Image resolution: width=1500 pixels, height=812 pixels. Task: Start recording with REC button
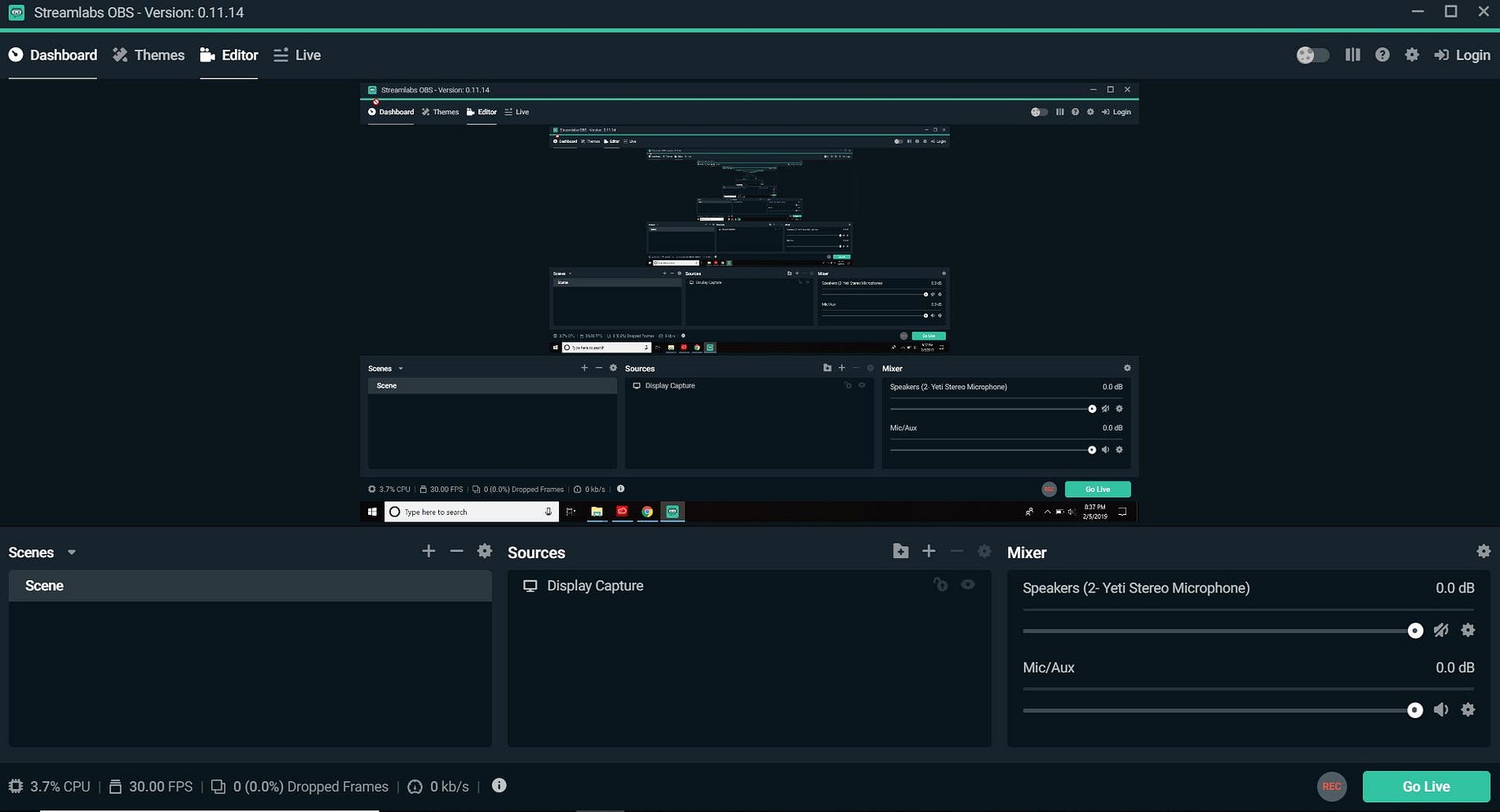point(1332,787)
